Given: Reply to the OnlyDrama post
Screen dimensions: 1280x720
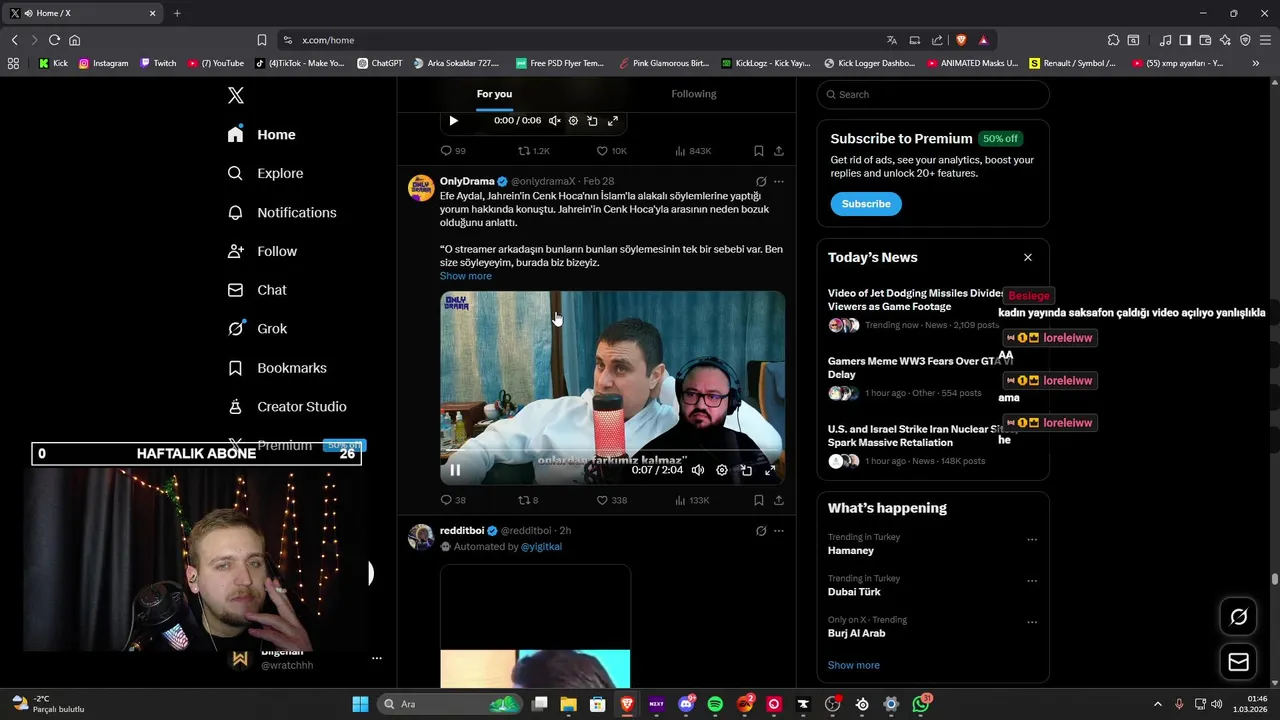Looking at the screenshot, I should click(x=453, y=500).
